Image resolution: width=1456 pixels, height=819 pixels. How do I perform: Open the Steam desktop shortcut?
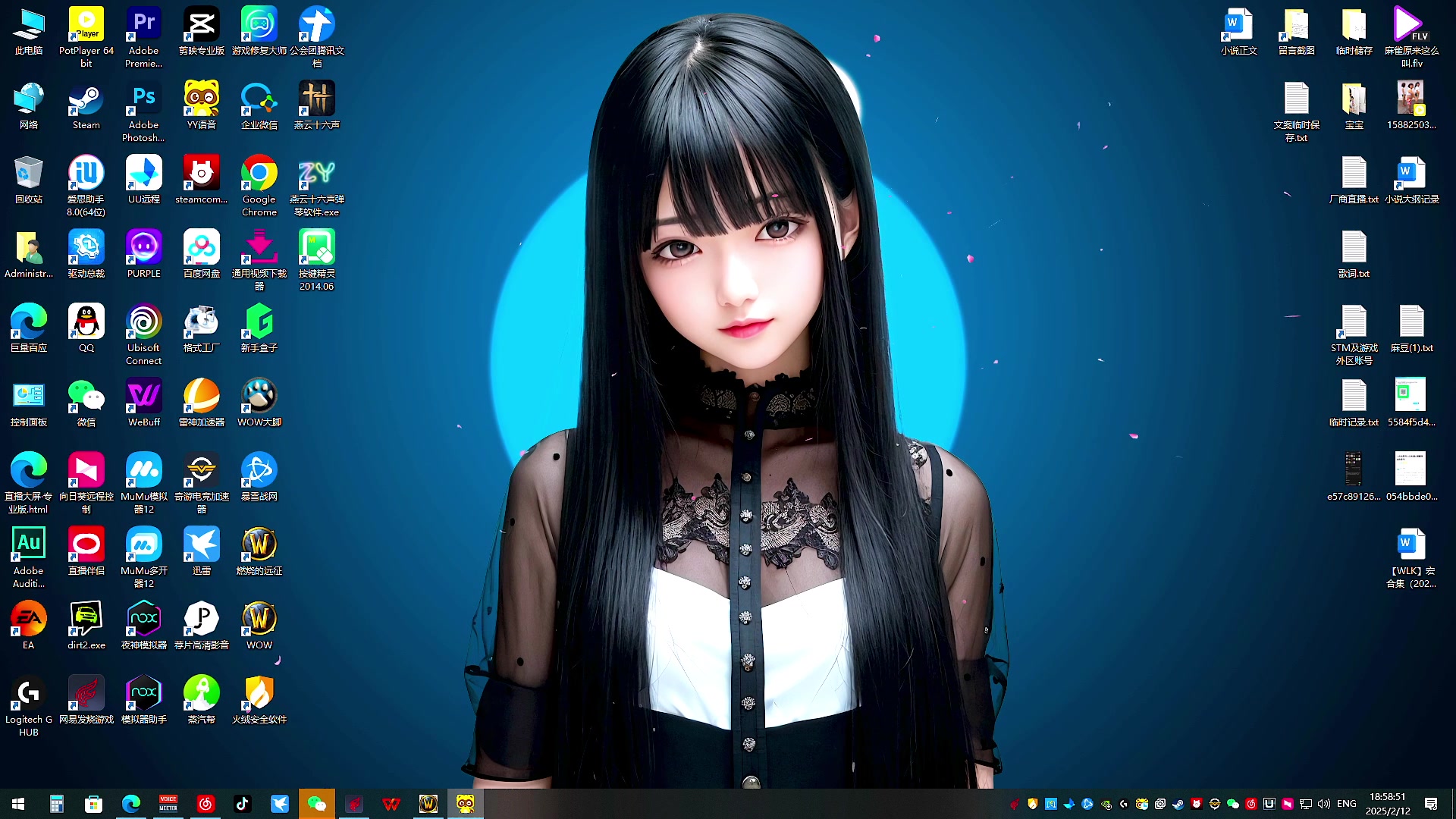click(x=86, y=102)
